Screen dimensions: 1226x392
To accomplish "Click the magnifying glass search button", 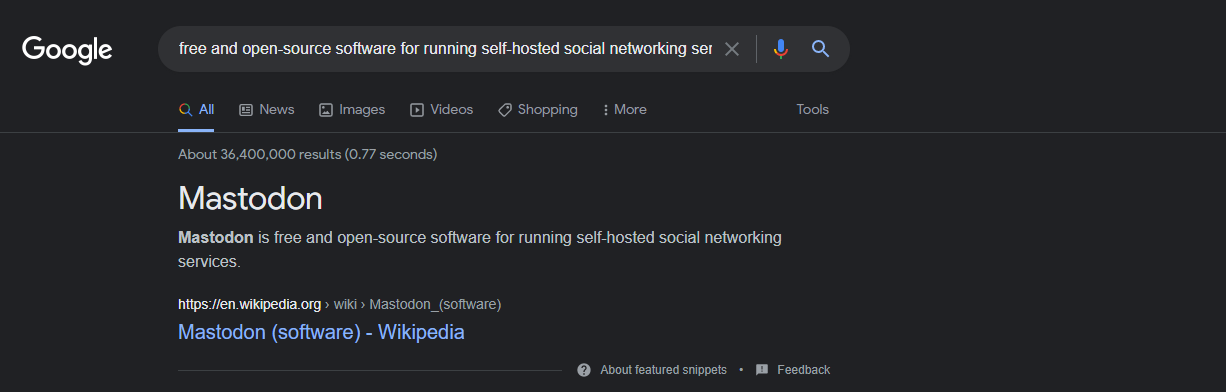I will pos(821,49).
